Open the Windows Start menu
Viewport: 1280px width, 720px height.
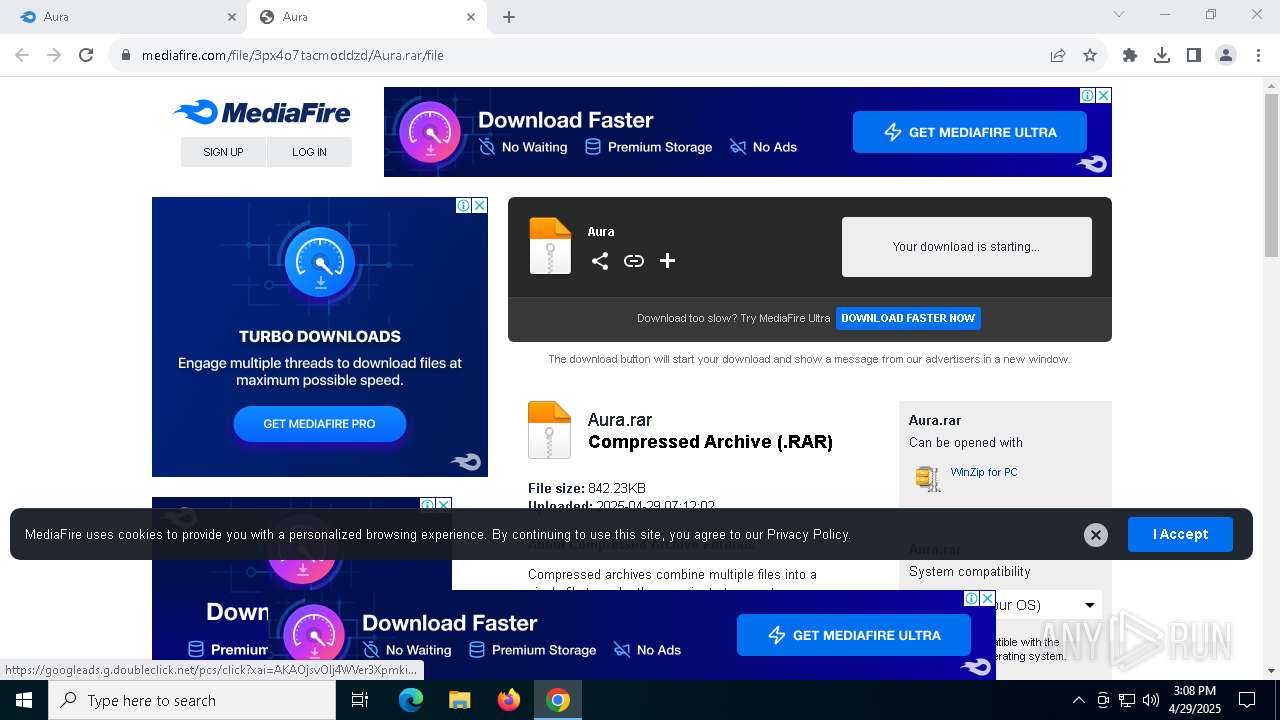coord(24,700)
